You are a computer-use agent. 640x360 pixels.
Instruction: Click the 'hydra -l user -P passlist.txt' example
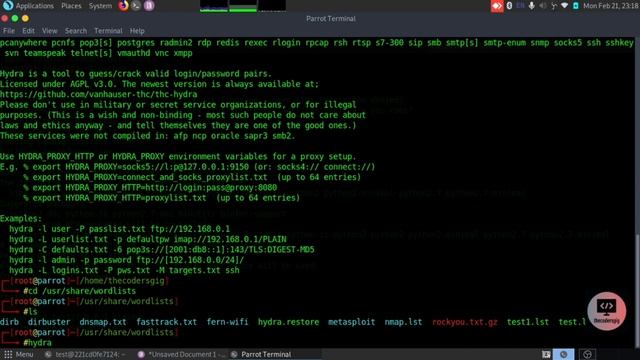coord(119,229)
